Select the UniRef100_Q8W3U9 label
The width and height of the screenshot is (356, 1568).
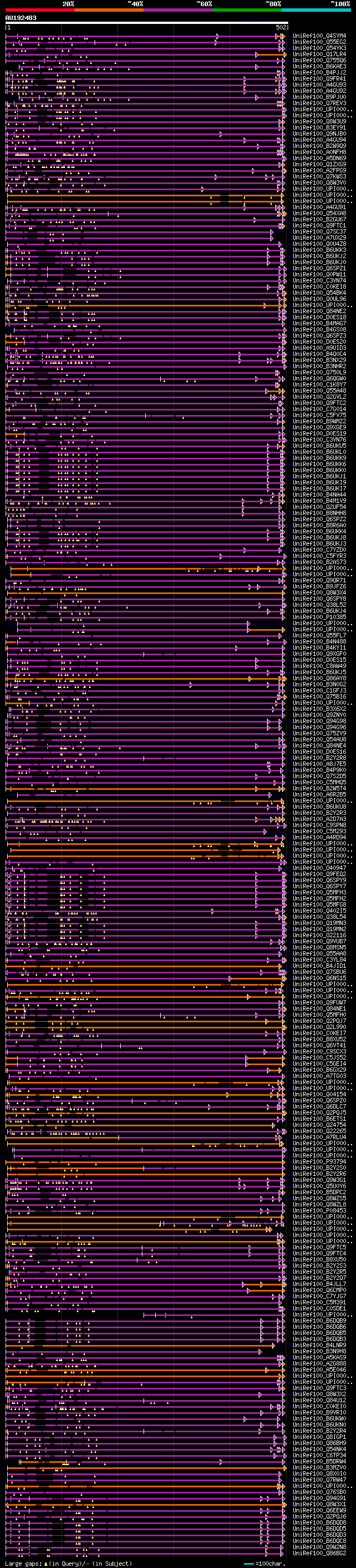[x=319, y=121]
